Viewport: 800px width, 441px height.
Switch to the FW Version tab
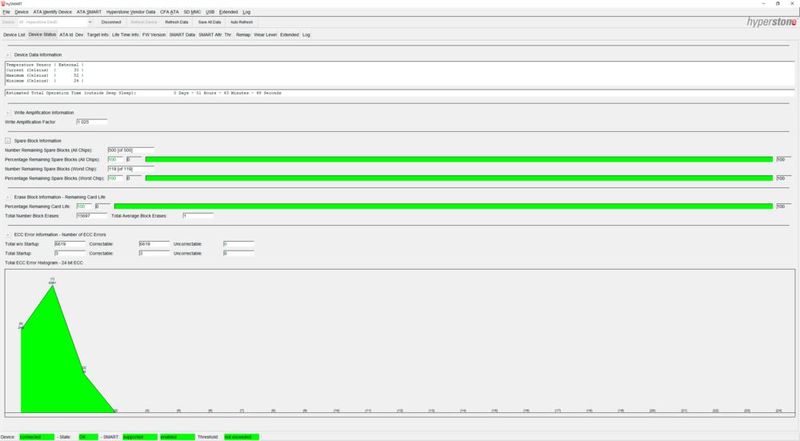(x=154, y=35)
